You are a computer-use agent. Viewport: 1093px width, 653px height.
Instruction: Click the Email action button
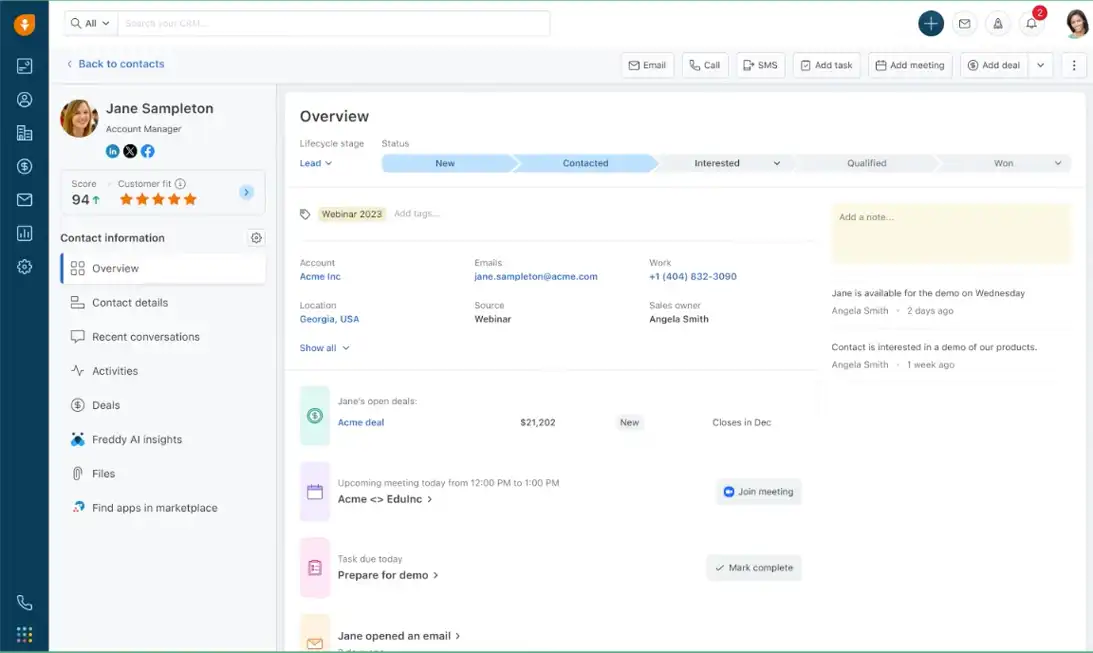(648, 65)
